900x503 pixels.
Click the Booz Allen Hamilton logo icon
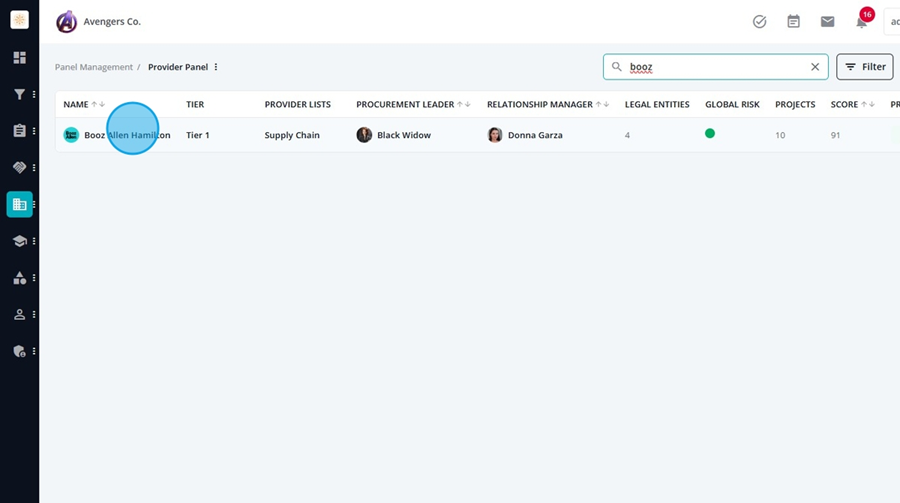tap(71, 135)
